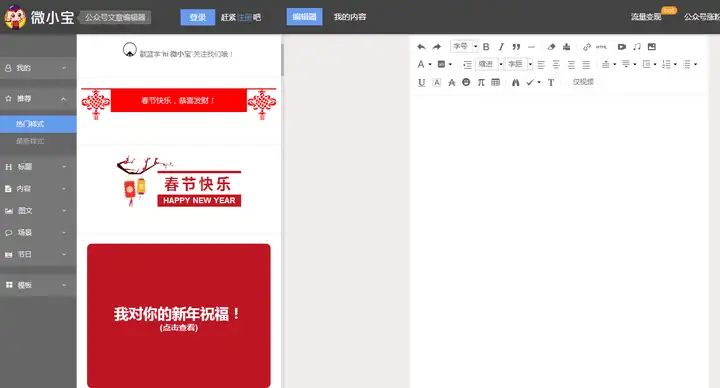Screen dimensions: 720x388
Task: Align text left
Action: click(541, 64)
